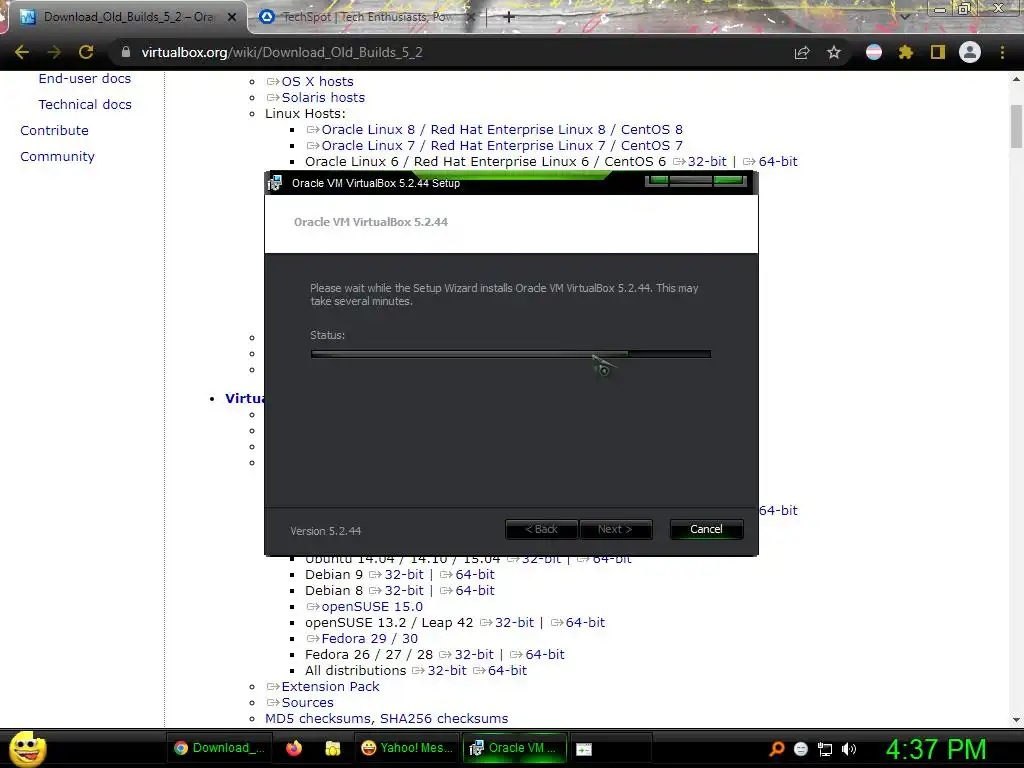Viewport: 1024px width, 768px height.
Task: Open the MD5 checksums link
Action: point(319,718)
